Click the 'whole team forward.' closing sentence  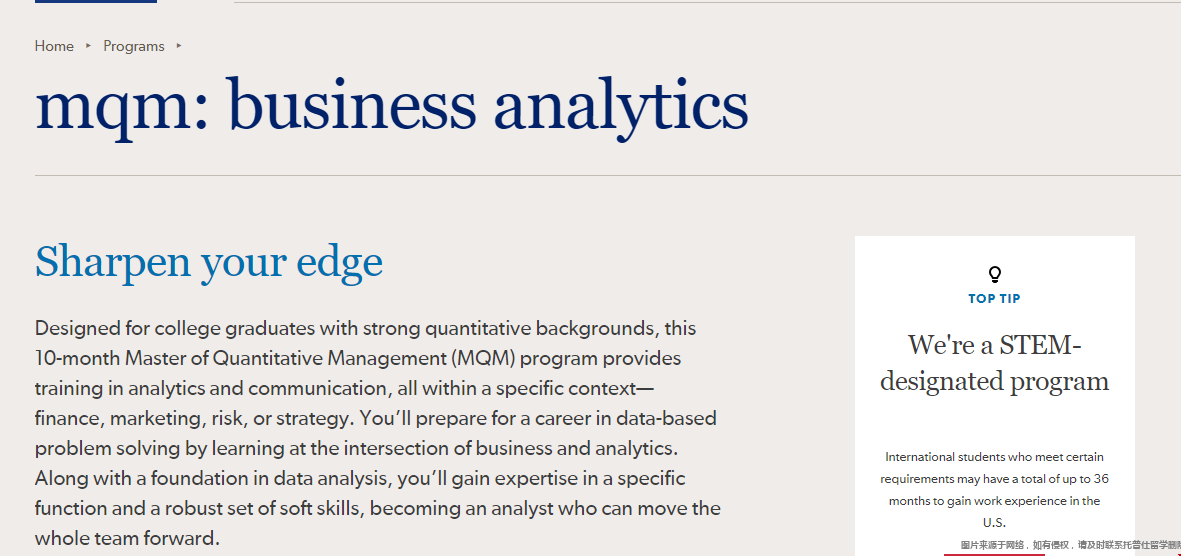(127, 539)
